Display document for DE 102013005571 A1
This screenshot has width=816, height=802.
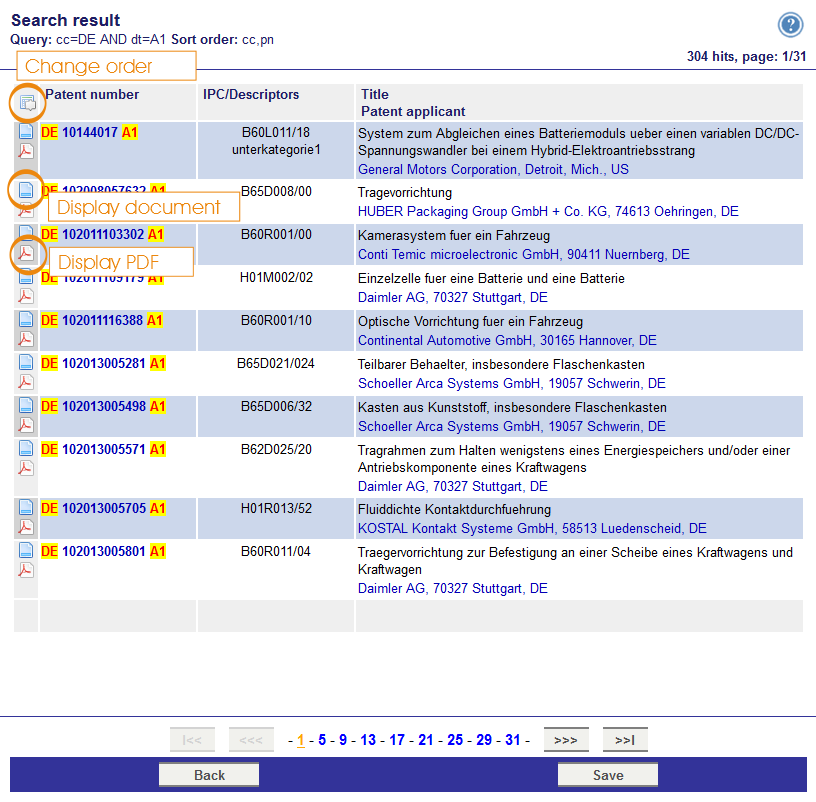click(26, 448)
